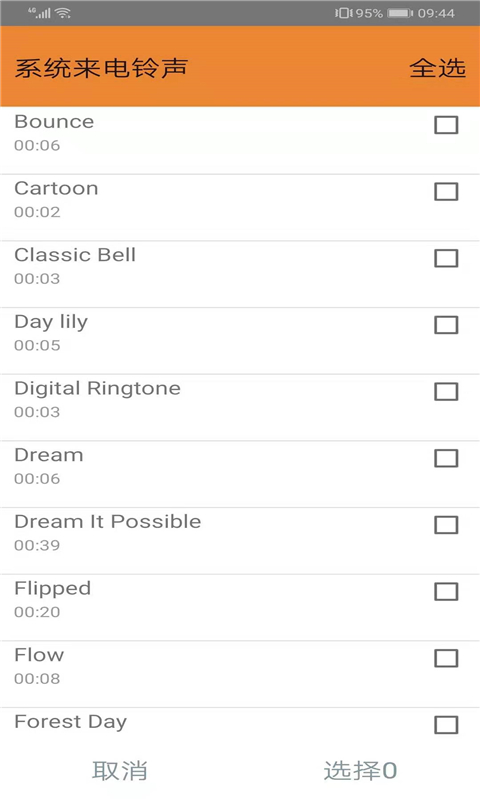Tap the Bounce ringtone title

point(54,122)
